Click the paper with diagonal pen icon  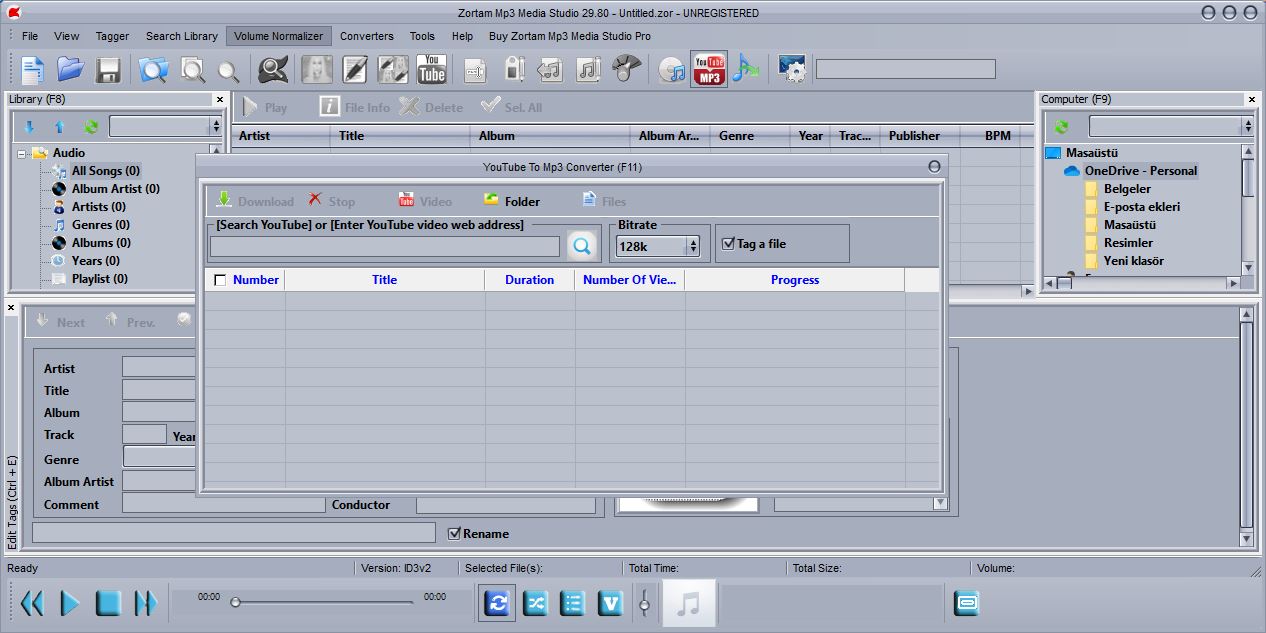[x=393, y=69]
